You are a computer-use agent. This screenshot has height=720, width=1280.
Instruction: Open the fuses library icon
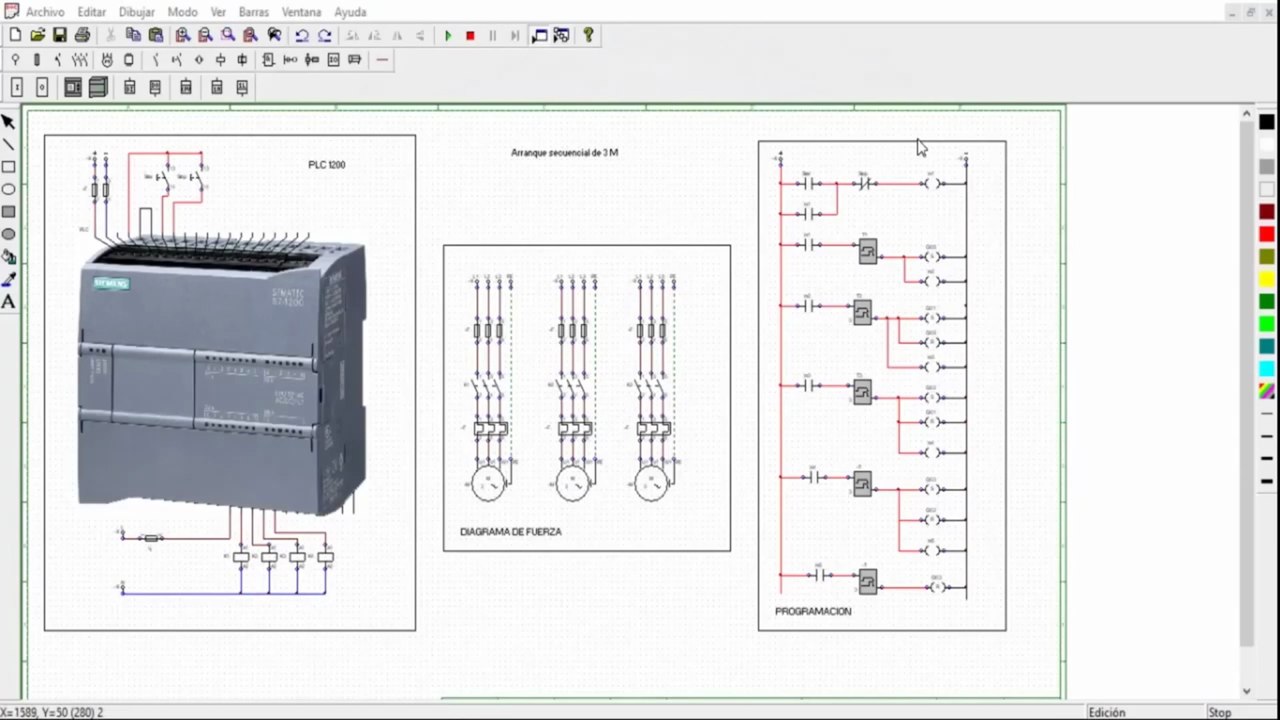coord(37,60)
